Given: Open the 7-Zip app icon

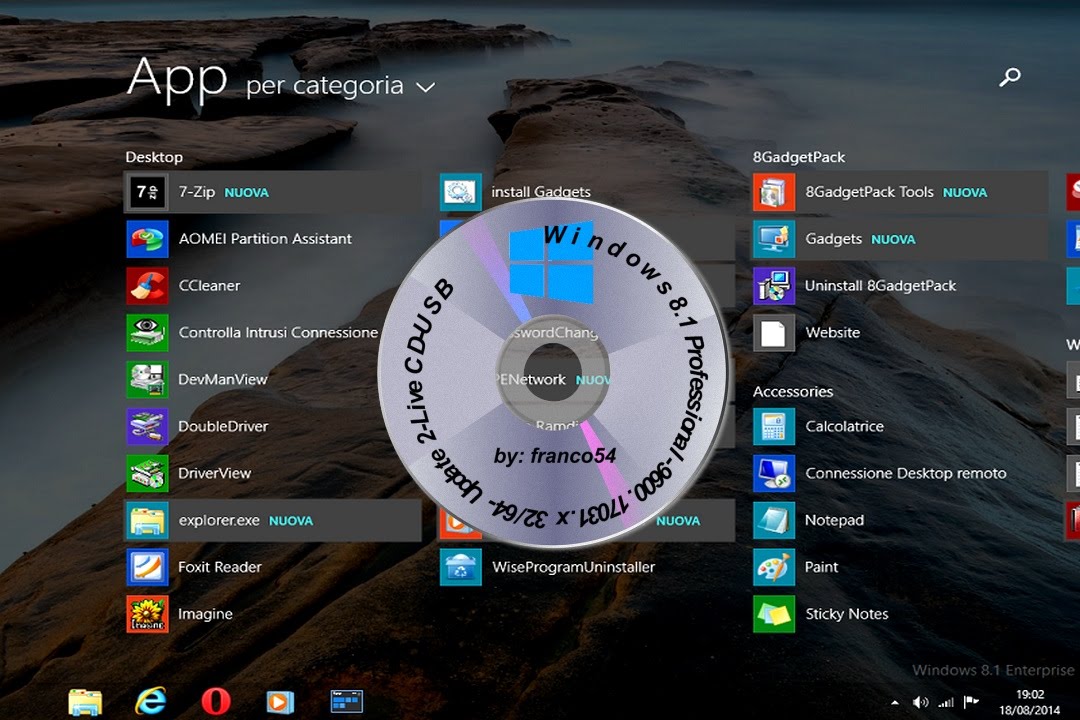Looking at the screenshot, I should pos(147,192).
